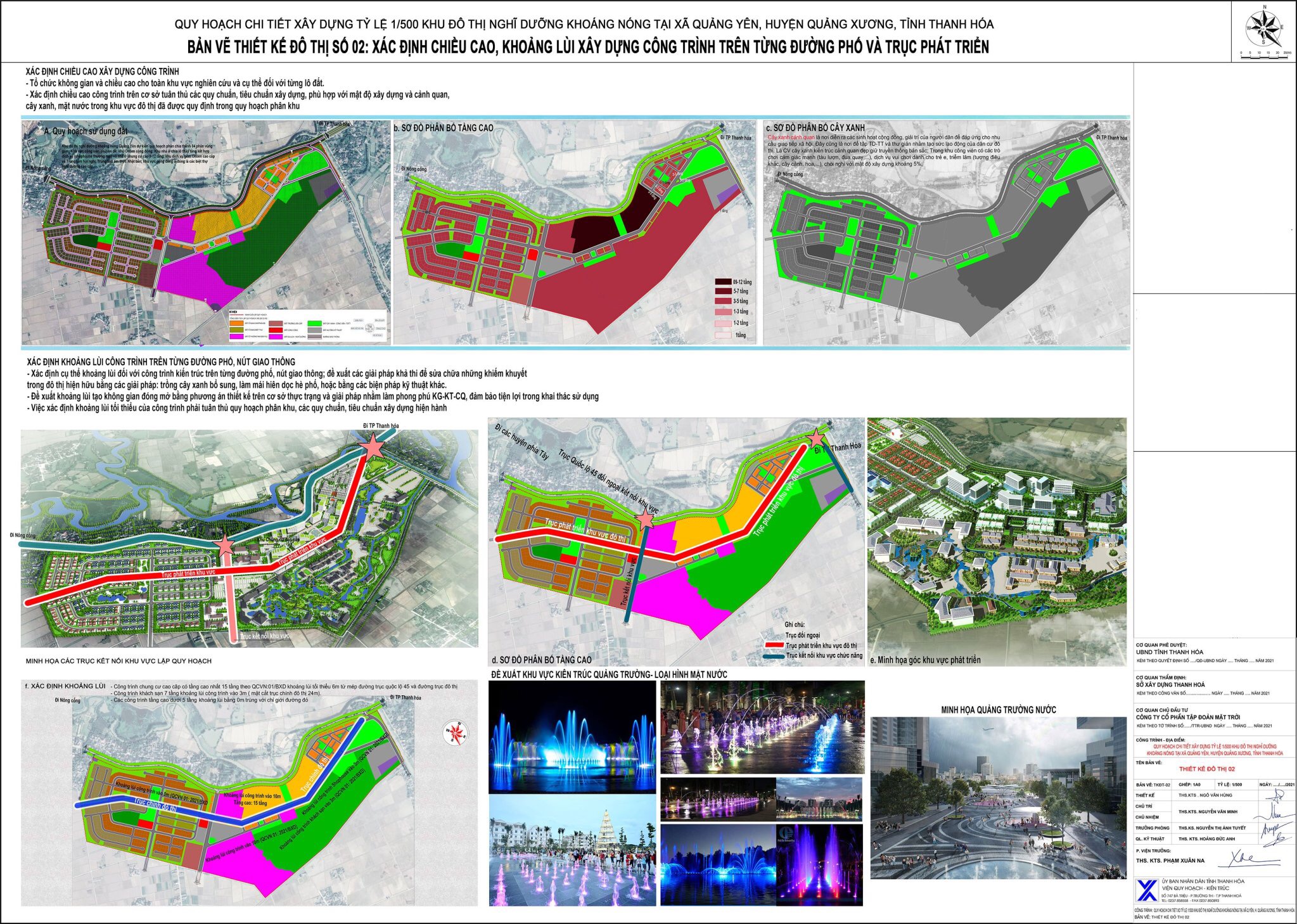Open map c showing green space distribution

946,233
